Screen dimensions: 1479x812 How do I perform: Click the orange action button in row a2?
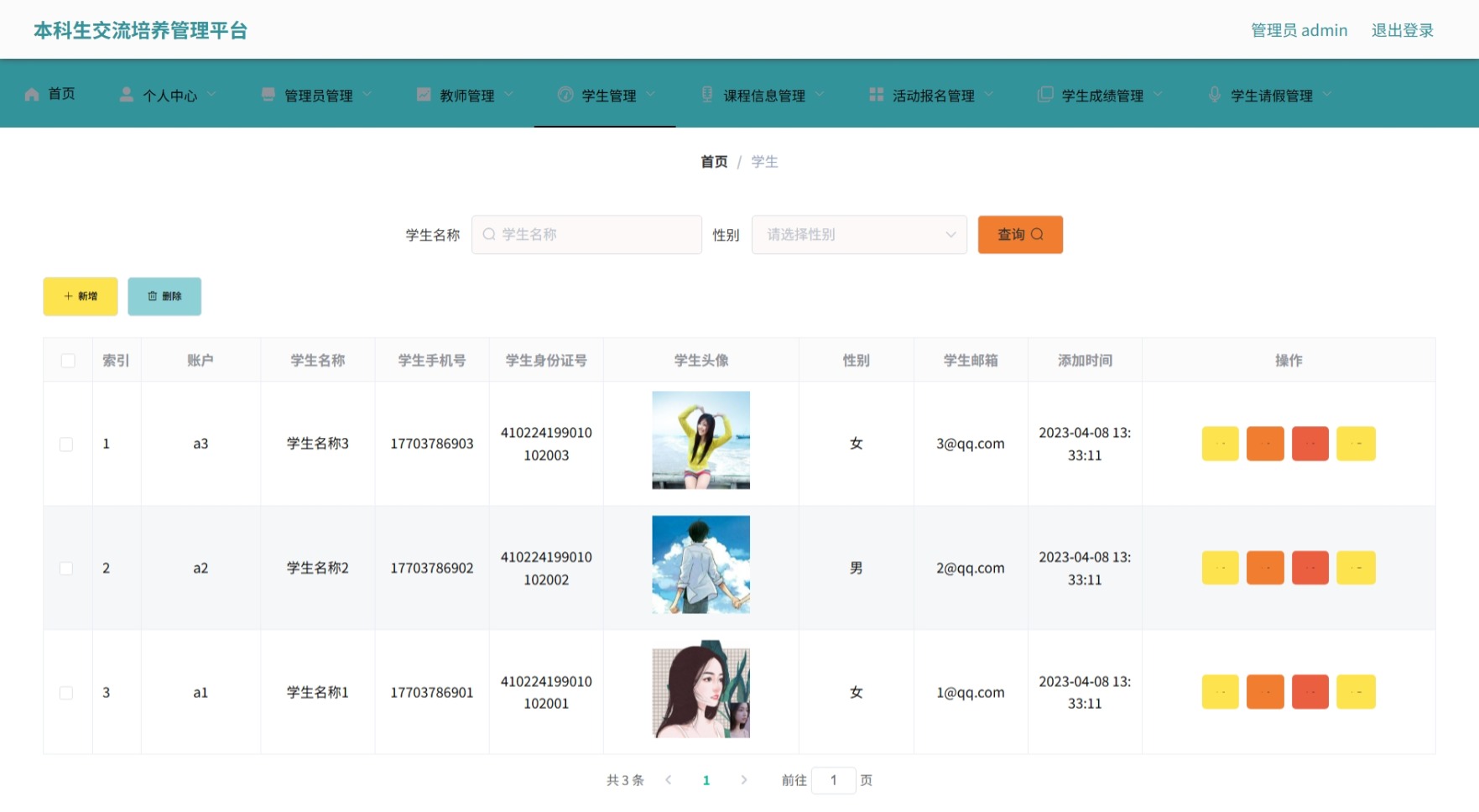pos(1265,568)
